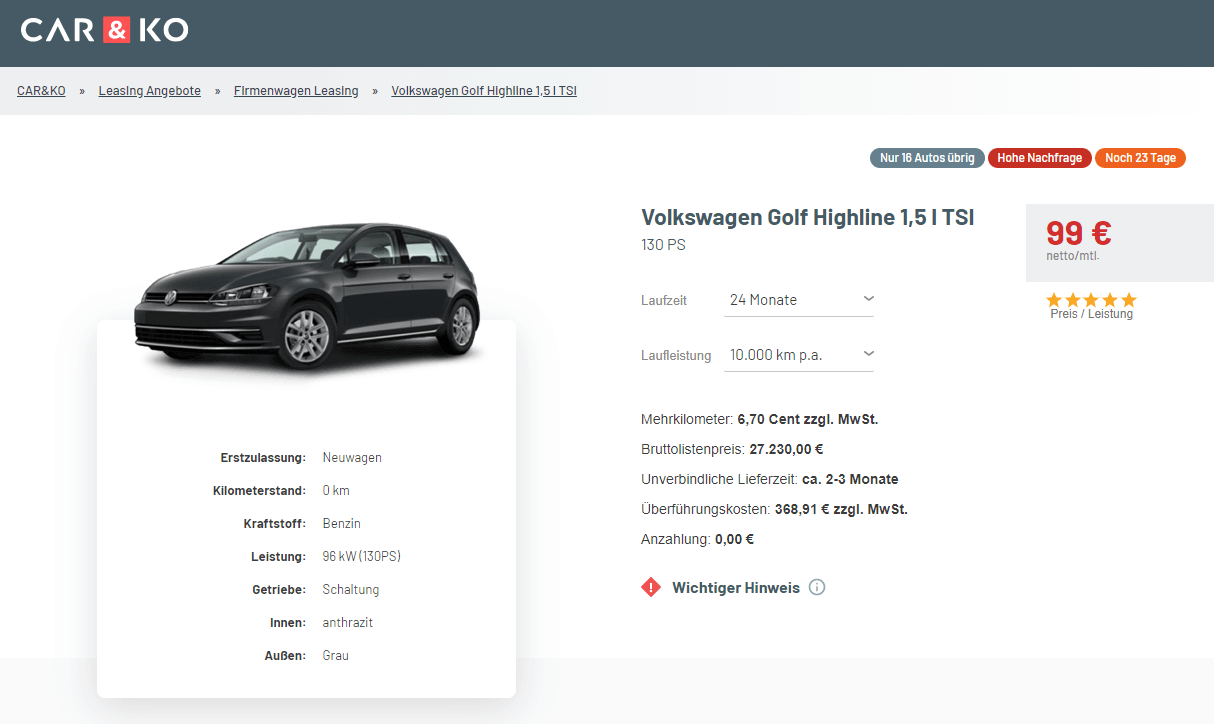
Task: Click the 99 € price
Action: click(1079, 233)
